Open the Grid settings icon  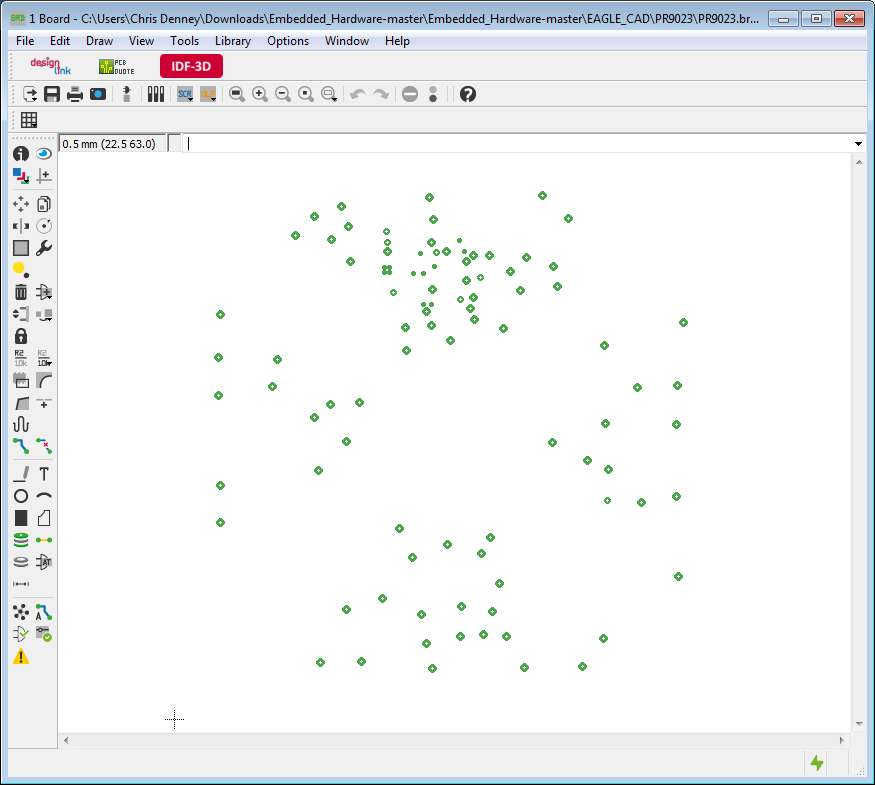[29, 120]
